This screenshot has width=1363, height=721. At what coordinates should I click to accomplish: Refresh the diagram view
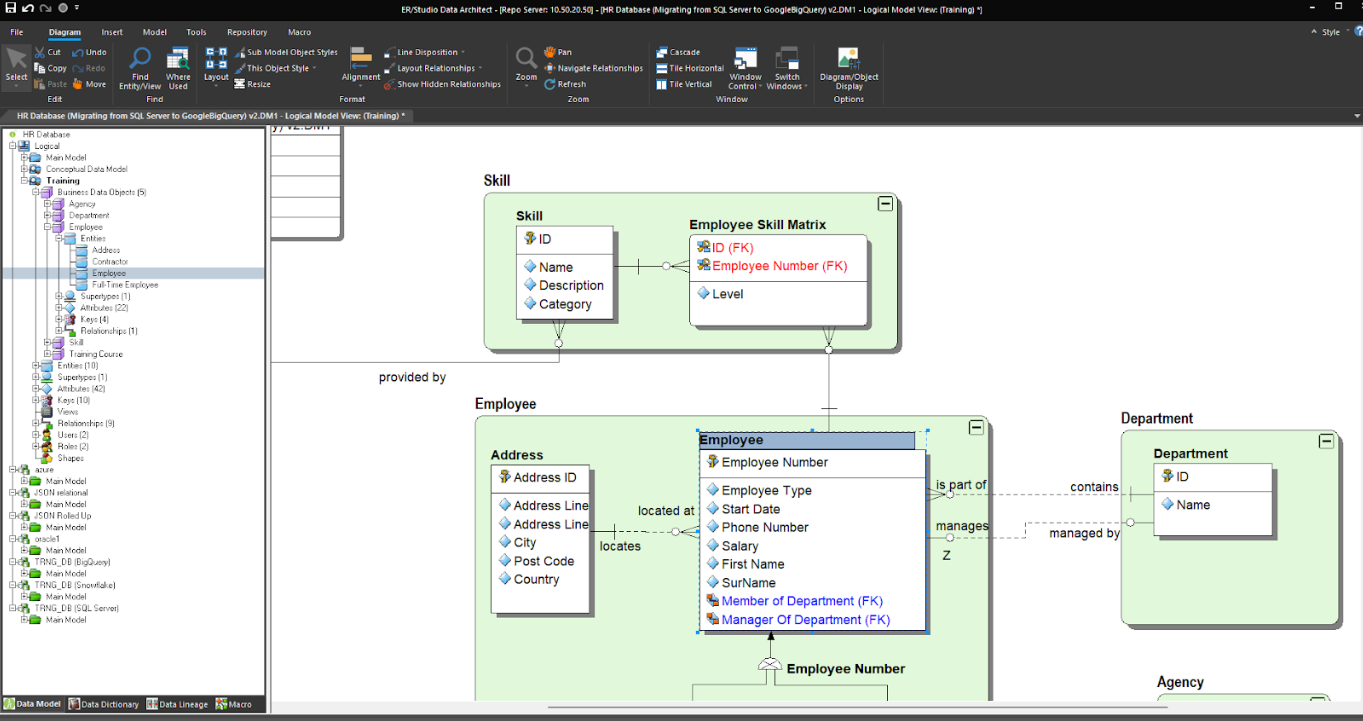coord(565,84)
